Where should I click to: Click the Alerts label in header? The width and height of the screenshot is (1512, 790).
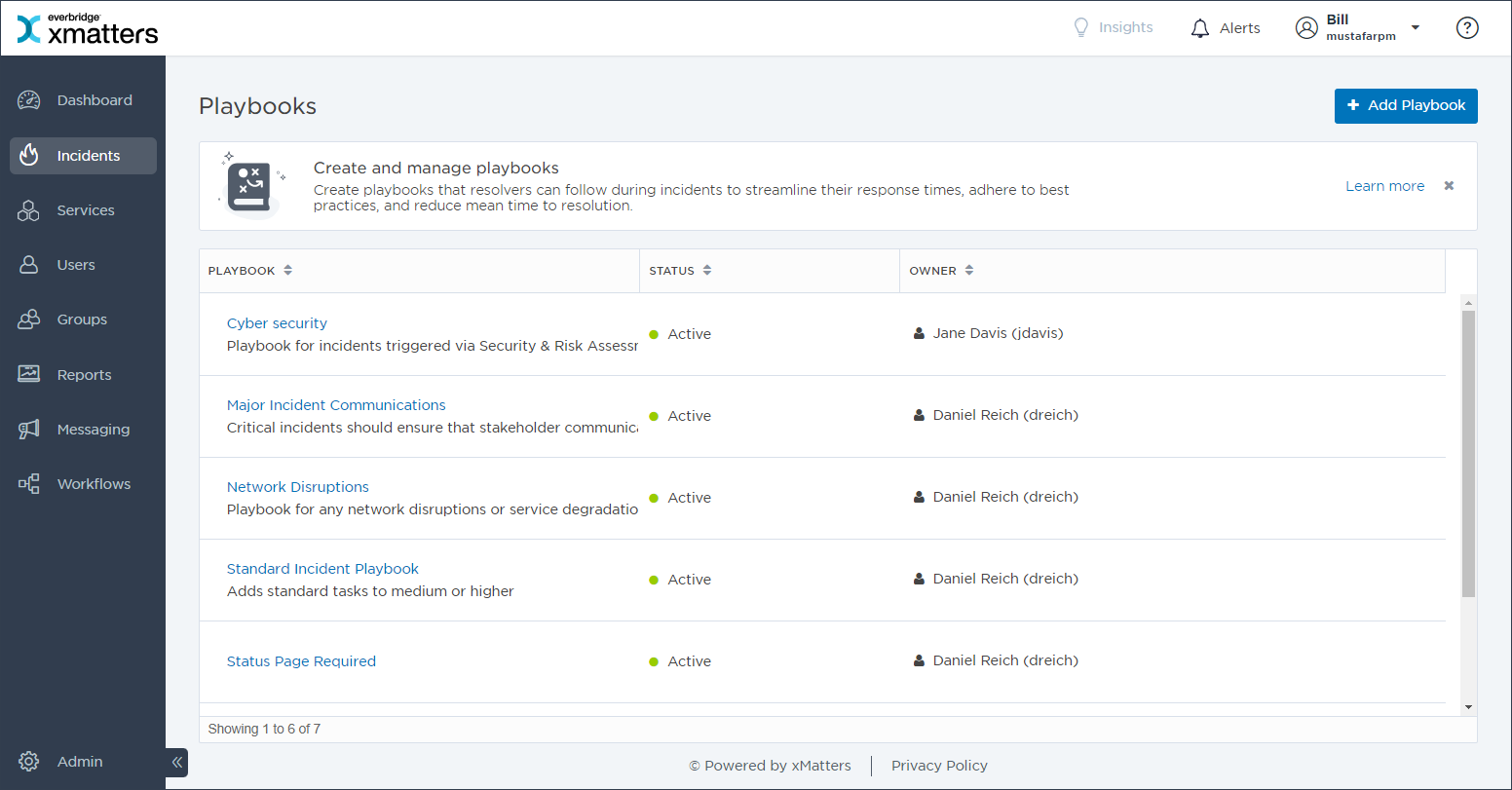tap(1240, 28)
